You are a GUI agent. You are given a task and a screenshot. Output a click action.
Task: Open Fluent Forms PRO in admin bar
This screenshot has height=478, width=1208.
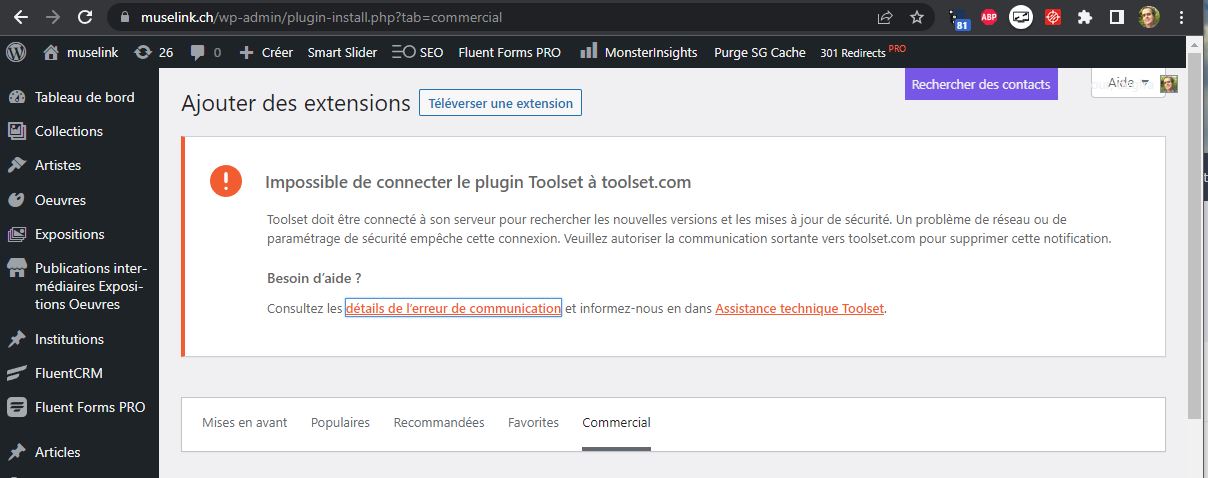point(509,52)
